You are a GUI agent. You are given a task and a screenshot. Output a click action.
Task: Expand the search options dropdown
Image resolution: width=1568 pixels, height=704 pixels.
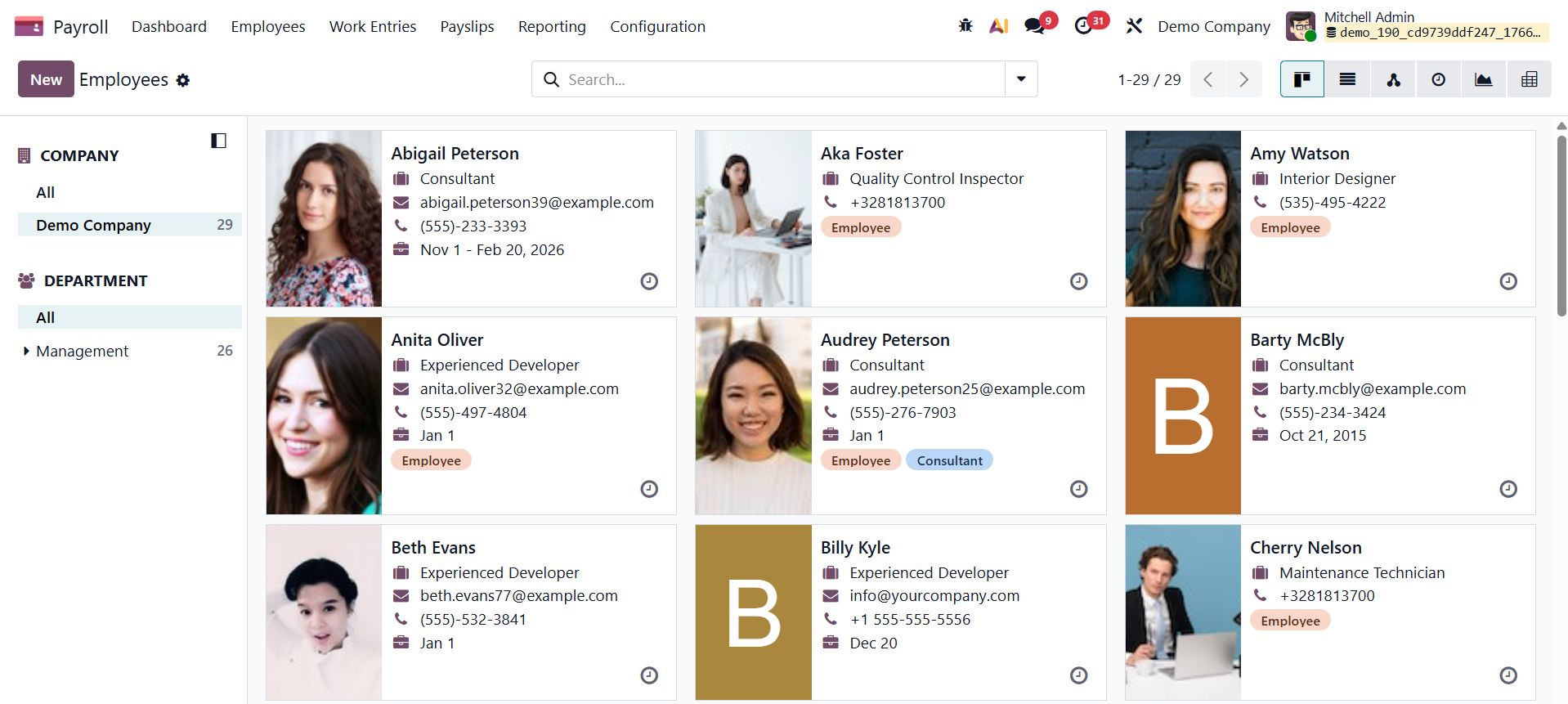(x=1021, y=79)
